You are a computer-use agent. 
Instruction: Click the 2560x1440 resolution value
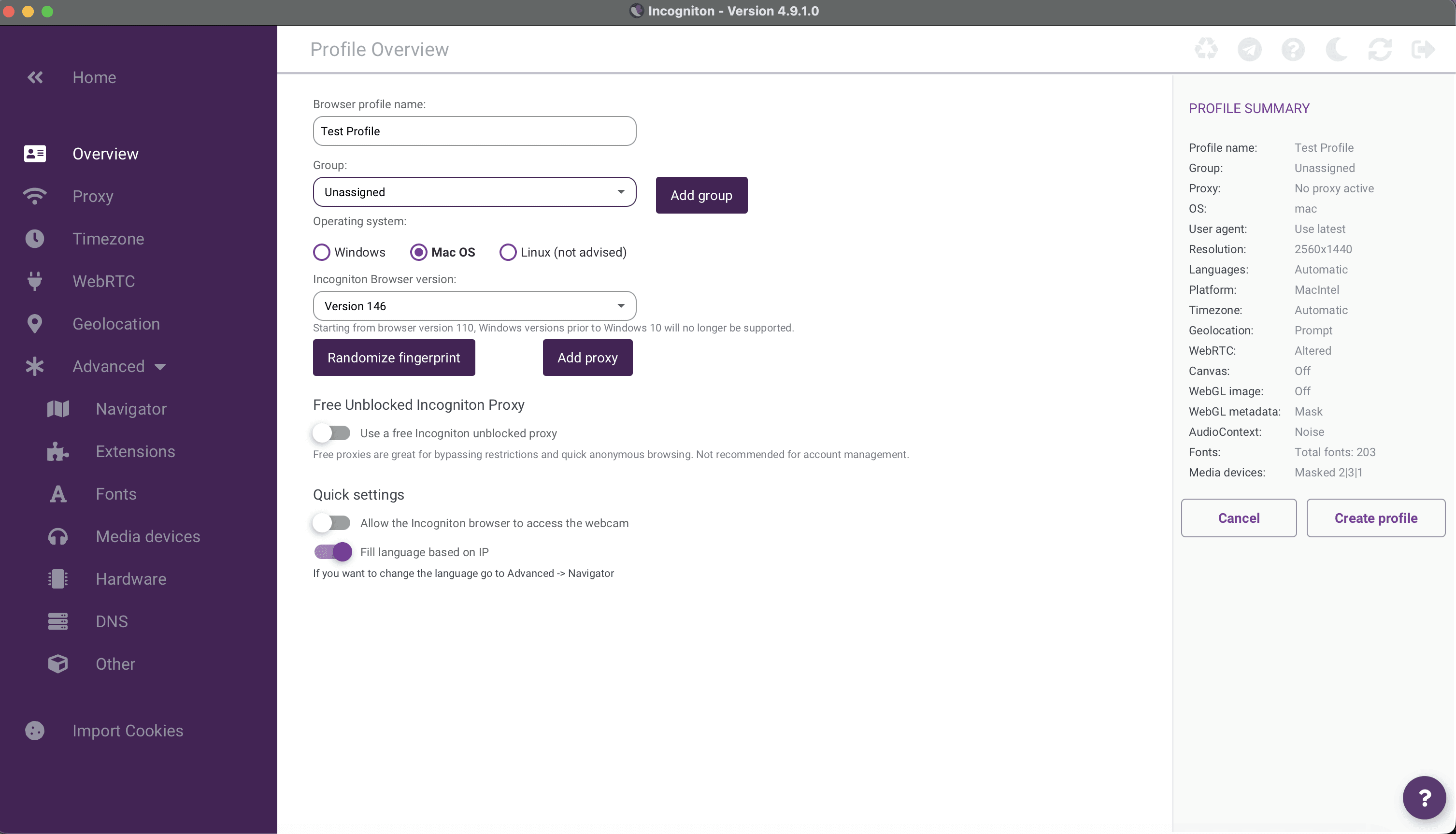pos(1323,249)
